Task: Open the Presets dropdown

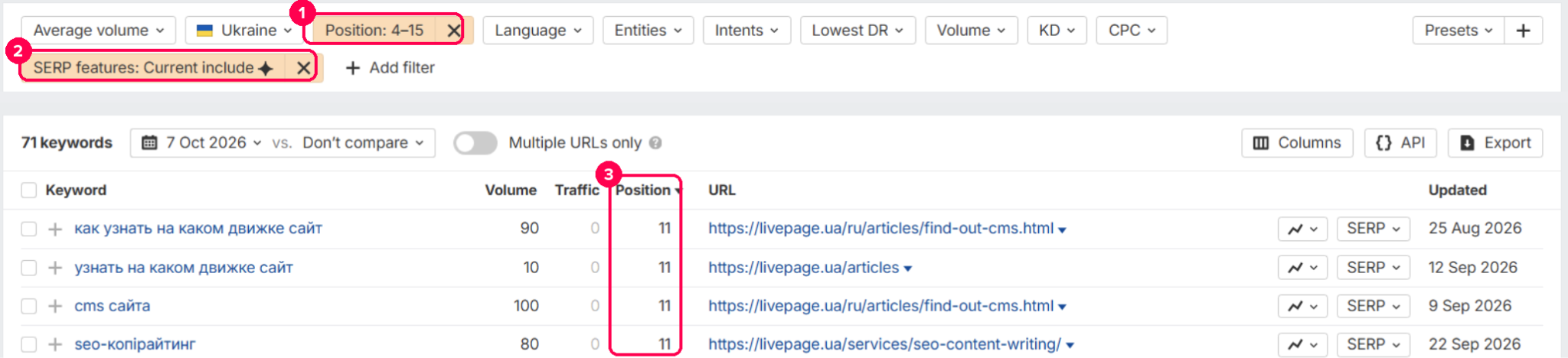Action: [1458, 31]
